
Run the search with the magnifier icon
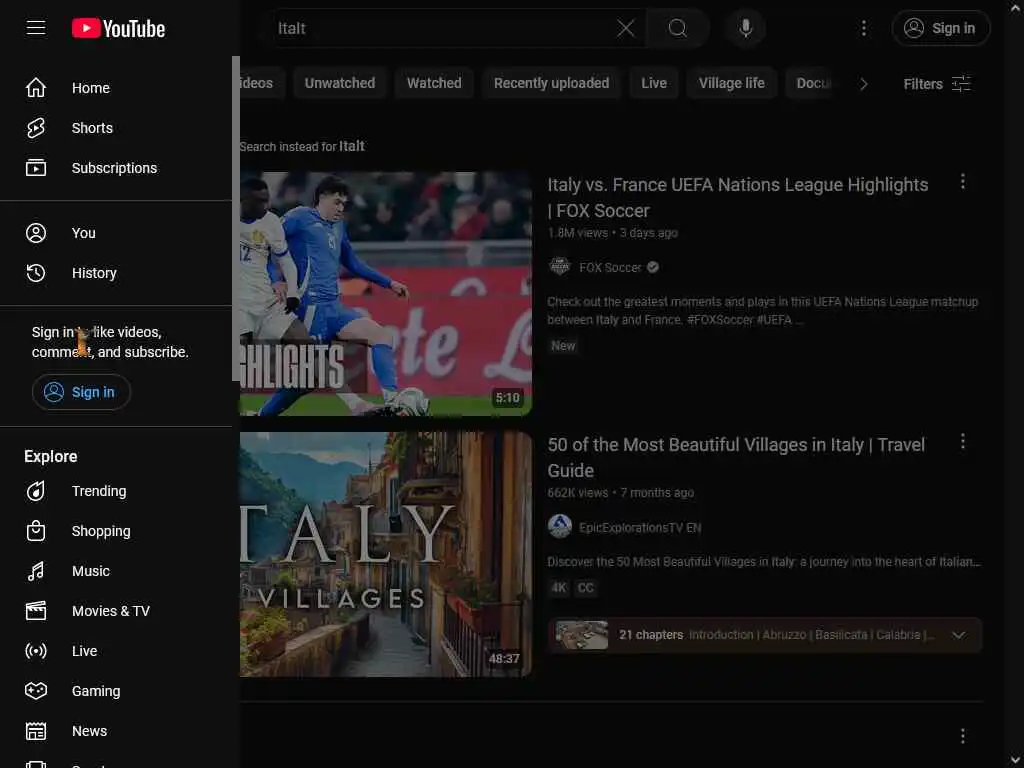point(677,28)
